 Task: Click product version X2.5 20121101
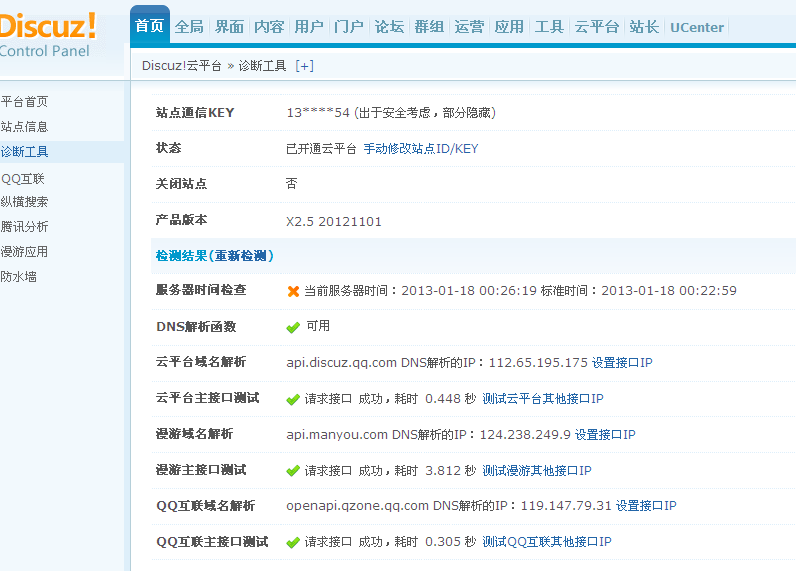[x=334, y=222]
